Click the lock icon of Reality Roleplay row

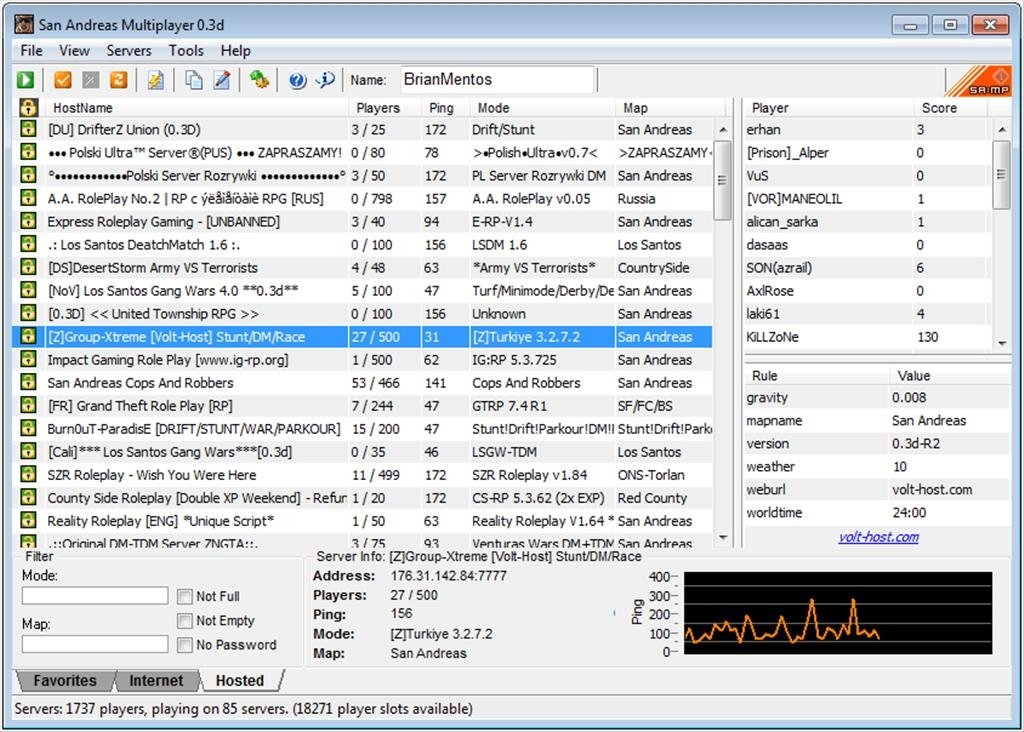pyautogui.click(x=28, y=520)
